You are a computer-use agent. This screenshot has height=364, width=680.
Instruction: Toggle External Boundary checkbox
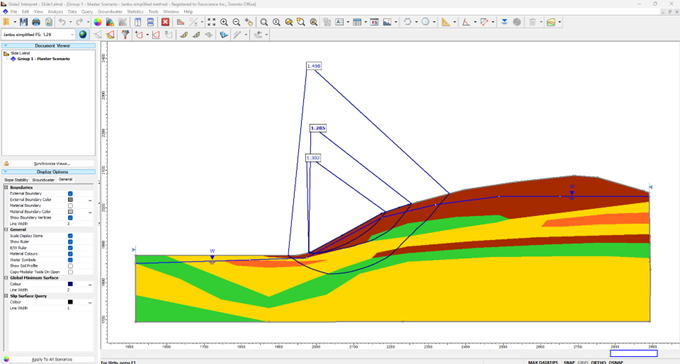(x=70, y=193)
